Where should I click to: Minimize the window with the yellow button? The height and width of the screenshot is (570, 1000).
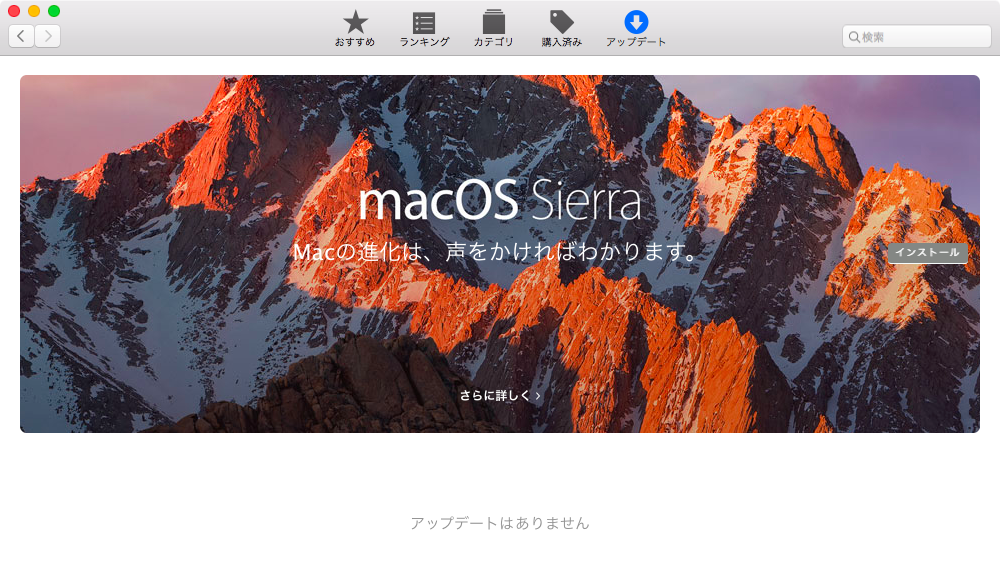pyautogui.click(x=34, y=11)
